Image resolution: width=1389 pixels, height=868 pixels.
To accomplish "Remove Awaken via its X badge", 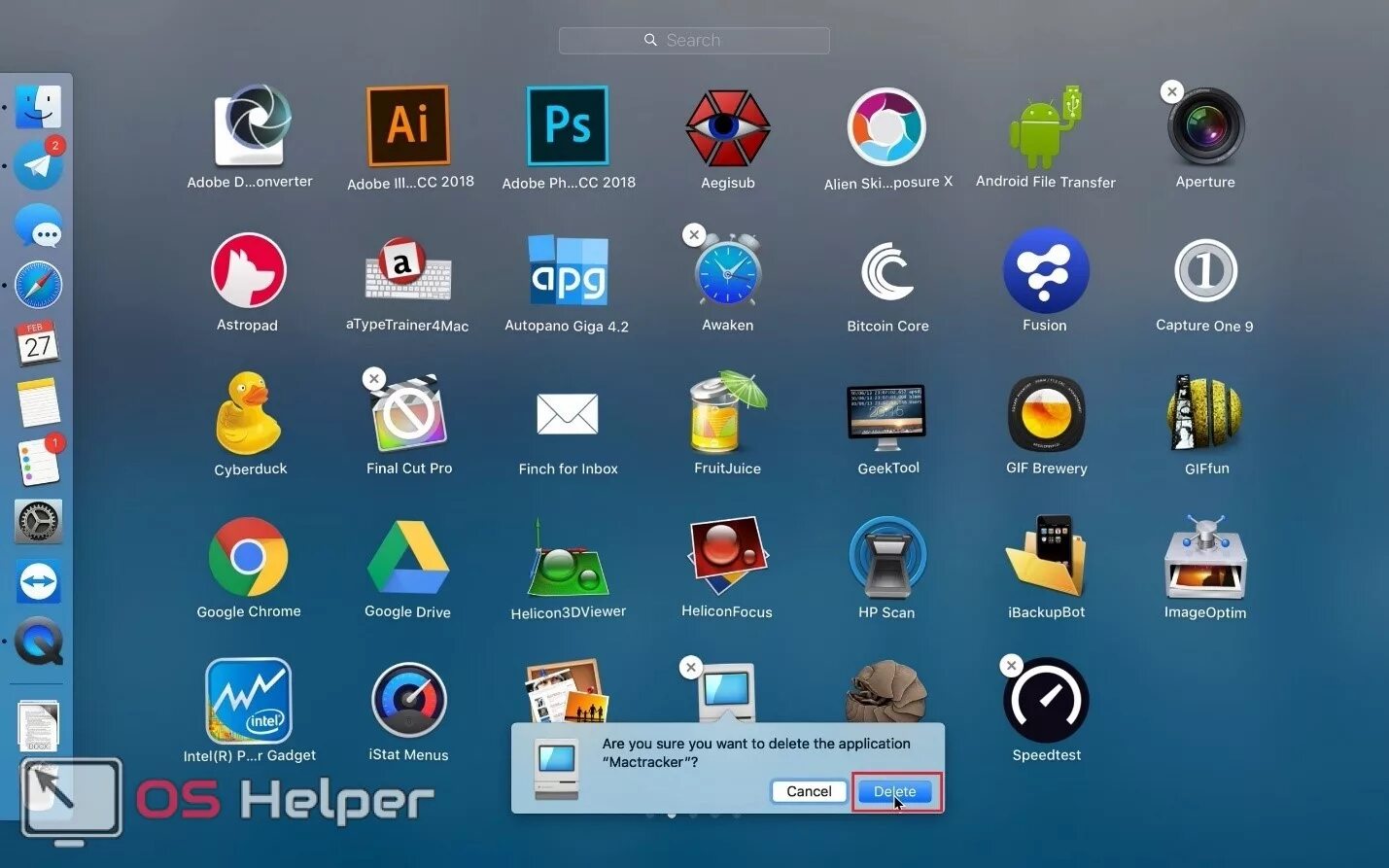I will click(x=694, y=234).
